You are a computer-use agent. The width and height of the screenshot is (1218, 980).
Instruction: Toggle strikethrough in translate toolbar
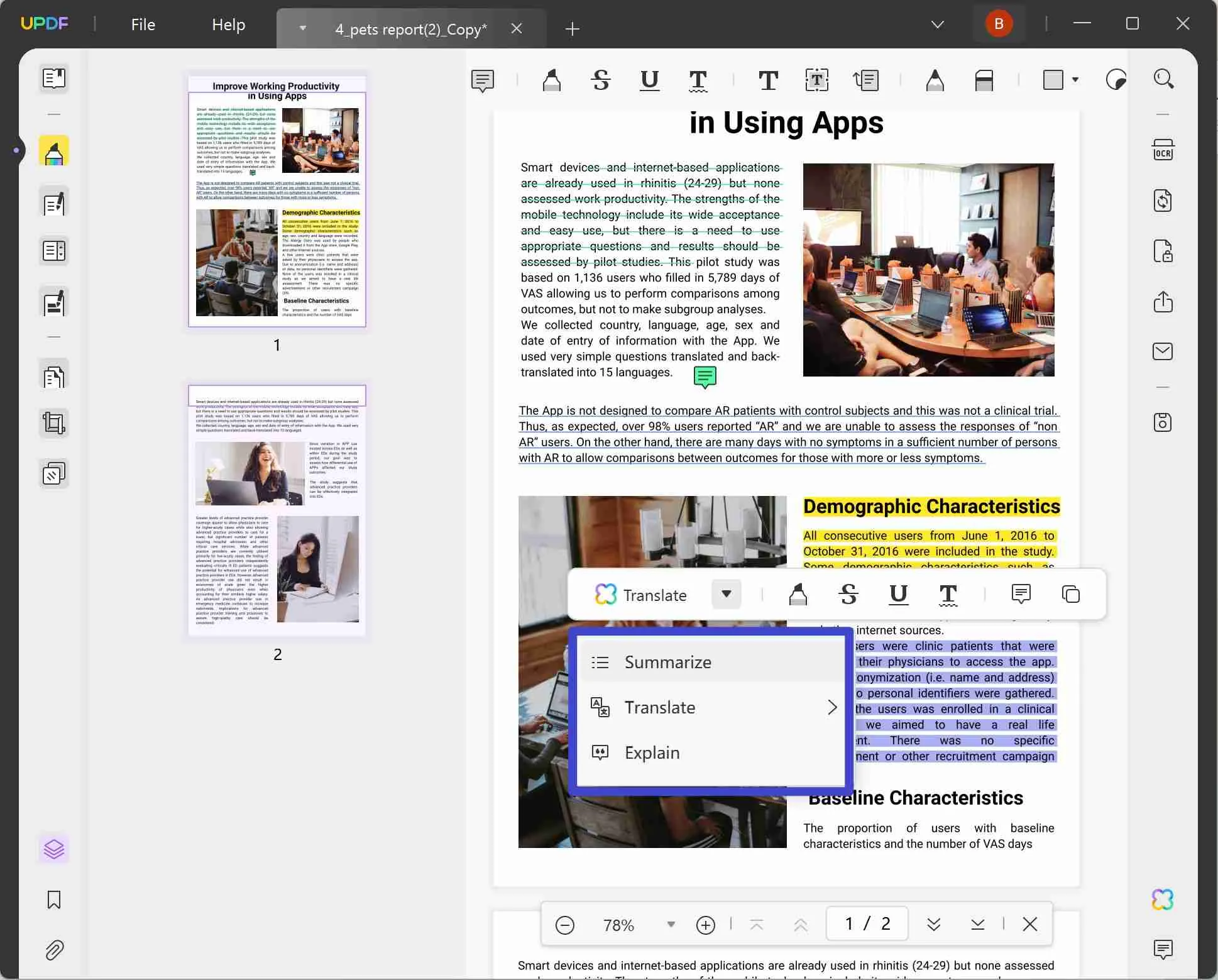tap(848, 595)
